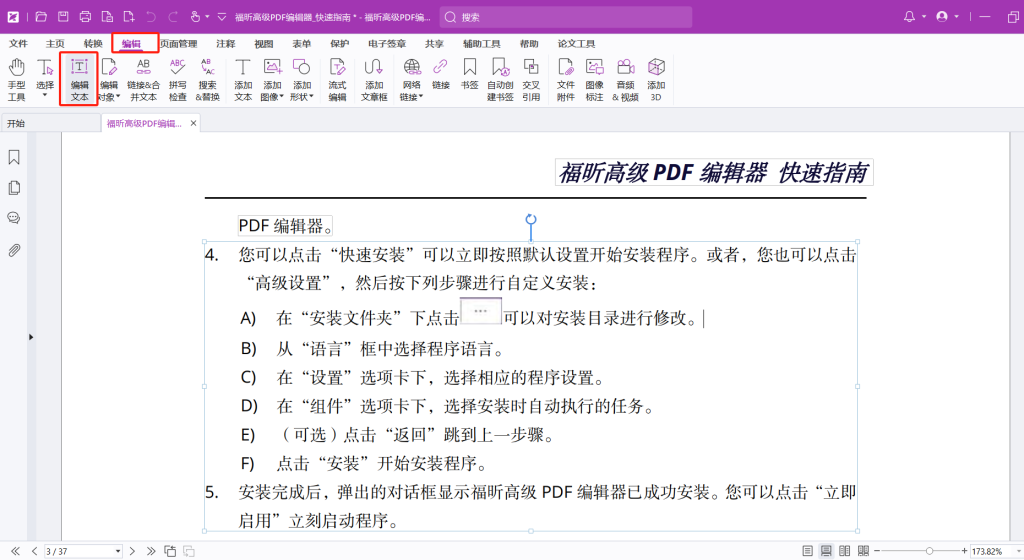Choose the Link & Join Text tool (链接&合并文本)
This screenshot has width=1024, height=560.
click(143, 79)
